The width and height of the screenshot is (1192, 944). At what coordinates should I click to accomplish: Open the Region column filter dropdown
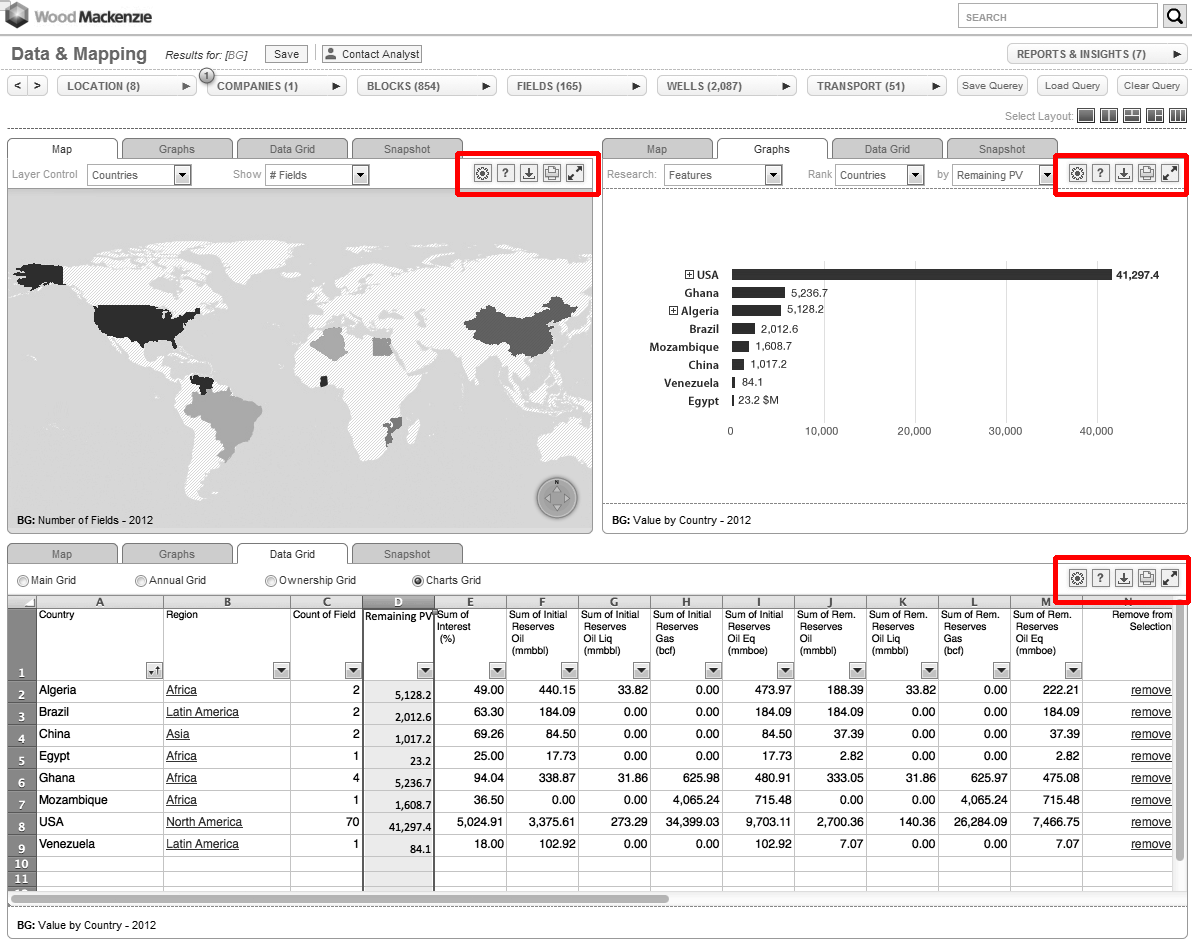(x=281, y=670)
